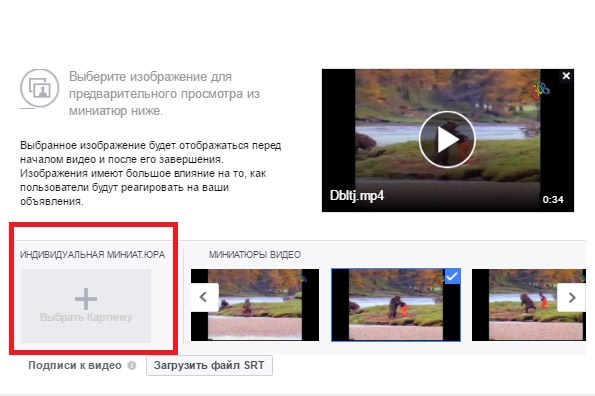Show previous video thumbnails with left arrow
The image size is (595, 396).
click(204, 297)
